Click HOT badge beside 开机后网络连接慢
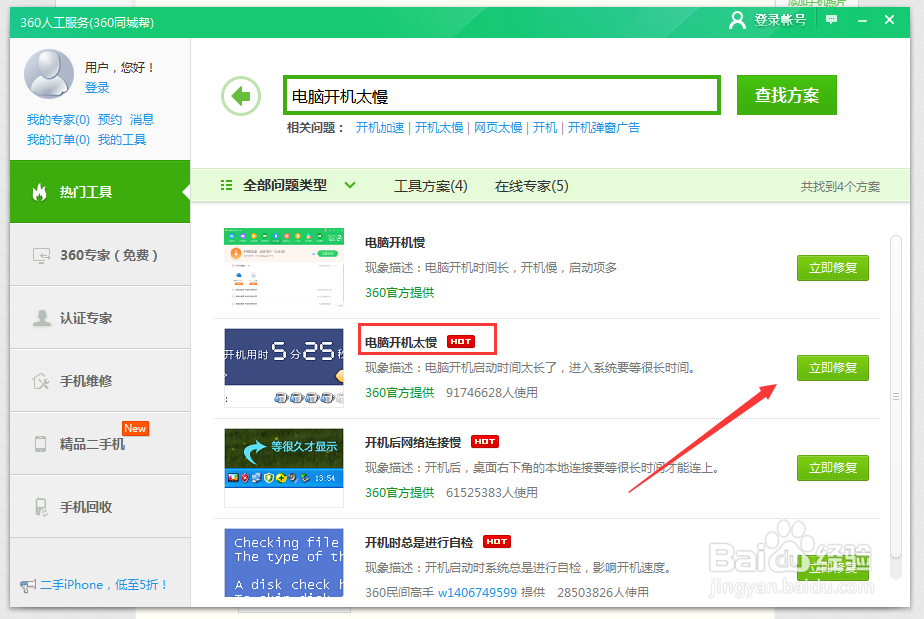Image resolution: width=924 pixels, height=619 pixels. pos(485,442)
